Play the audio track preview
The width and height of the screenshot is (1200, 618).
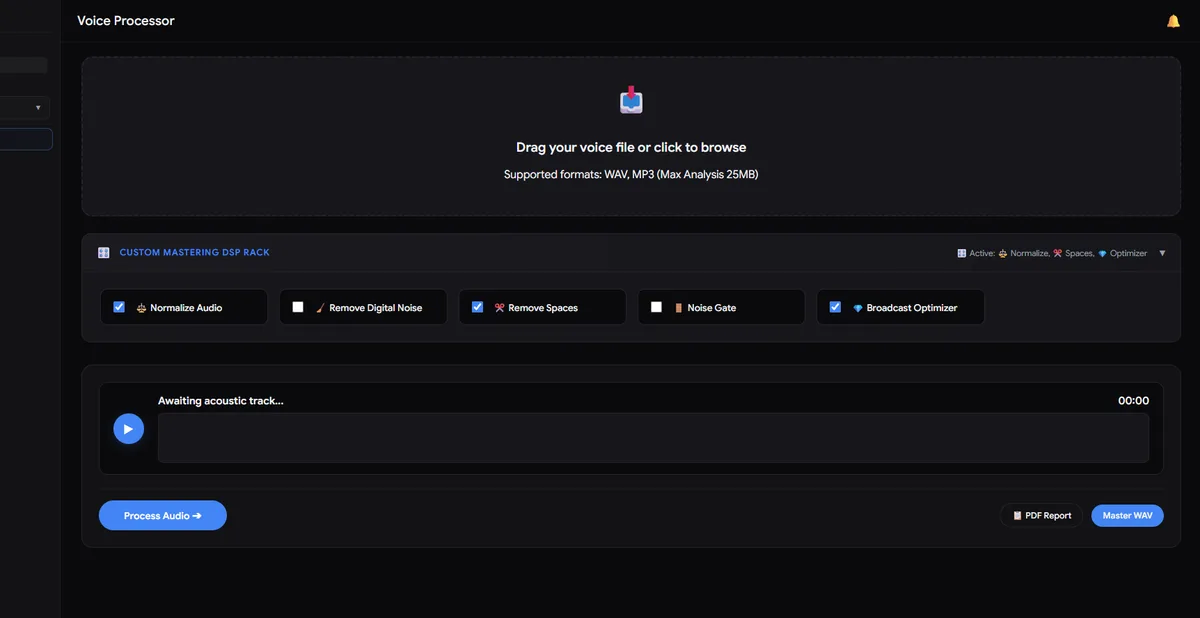pyautogui.click(x=128, y=429)
